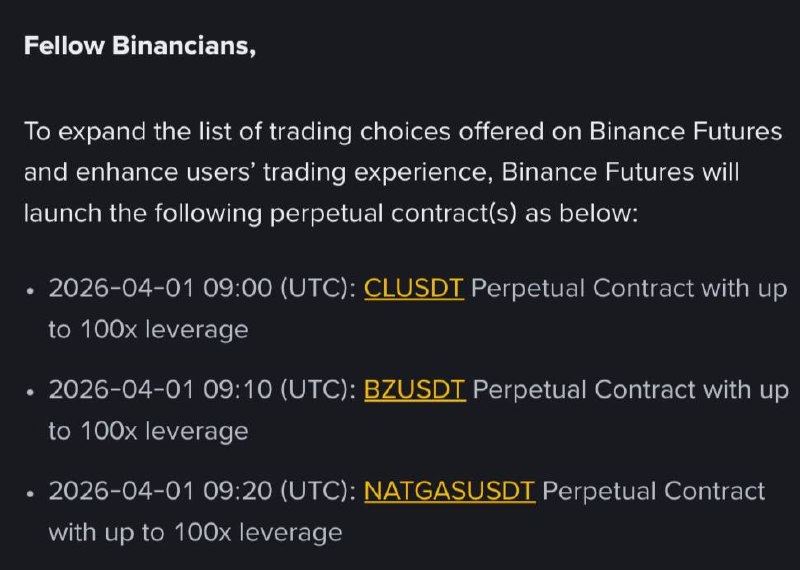The width and height of the screenshot is (800, 570).
Task: Click the "Fellow Binancians," greeting heading
Action: [x=140, y=47]
